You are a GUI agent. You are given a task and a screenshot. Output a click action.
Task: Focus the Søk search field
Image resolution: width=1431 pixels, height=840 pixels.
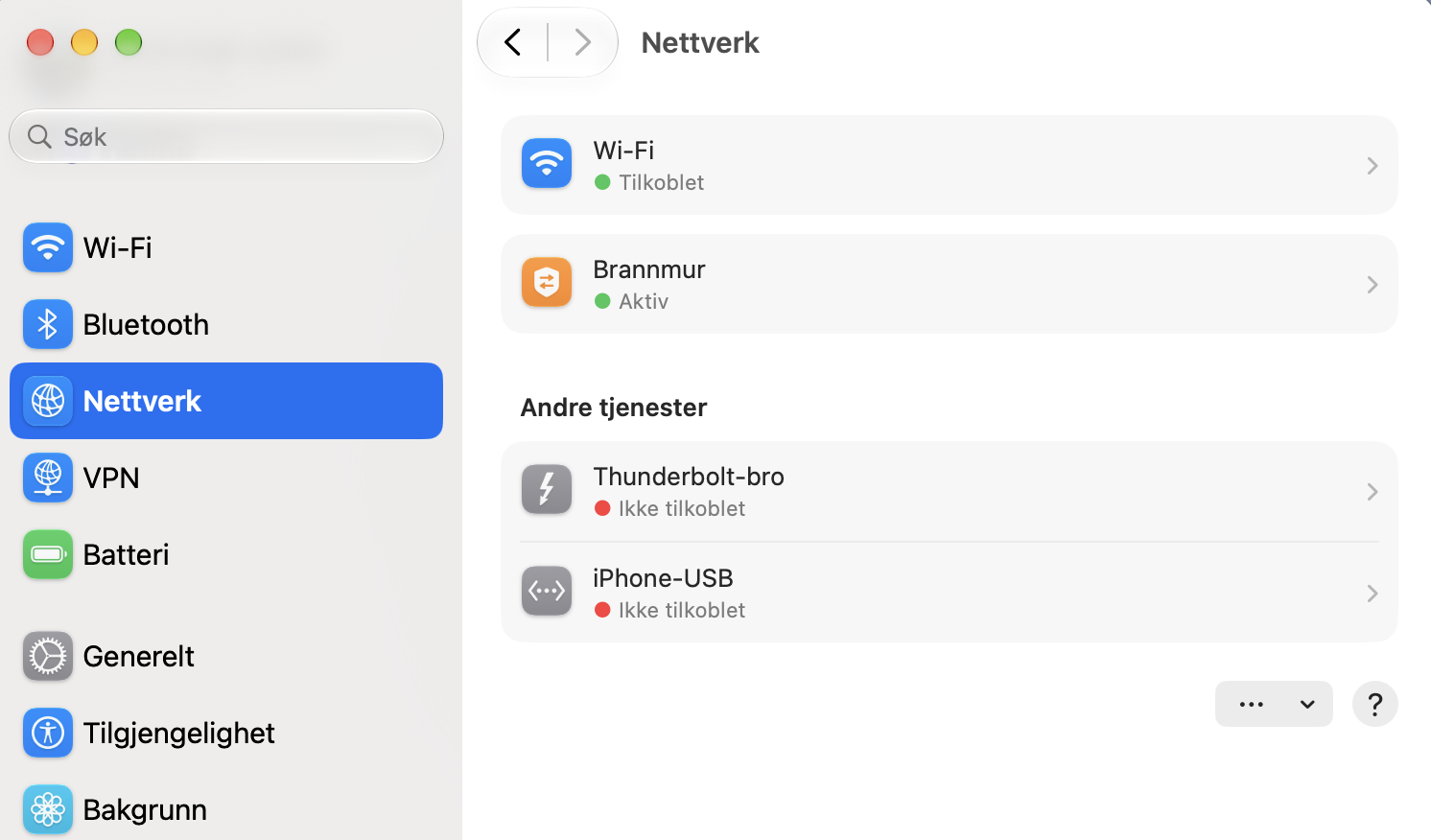(x=226, y=136)
